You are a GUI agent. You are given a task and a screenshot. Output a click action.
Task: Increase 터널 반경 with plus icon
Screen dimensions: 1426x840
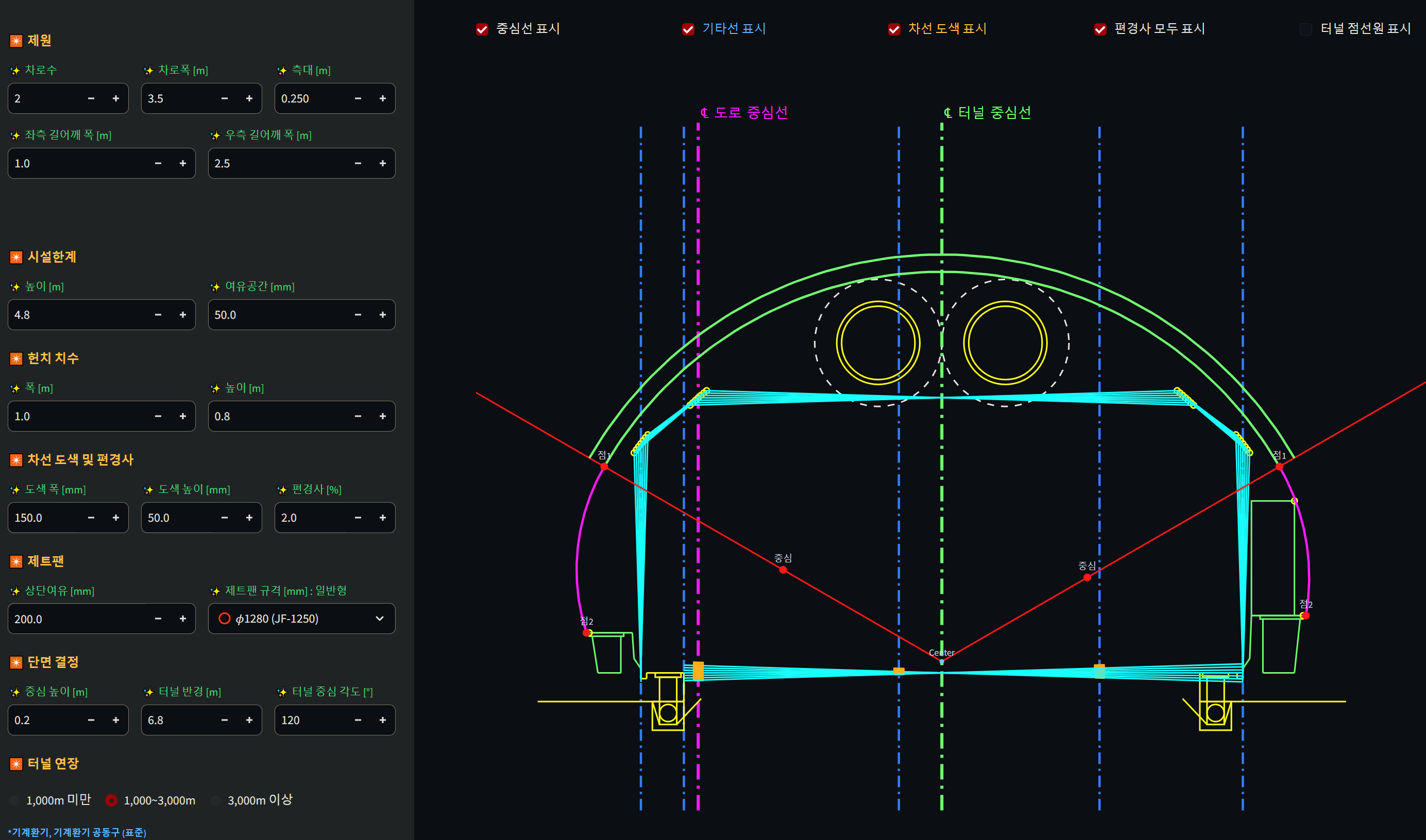pos(249,720)
